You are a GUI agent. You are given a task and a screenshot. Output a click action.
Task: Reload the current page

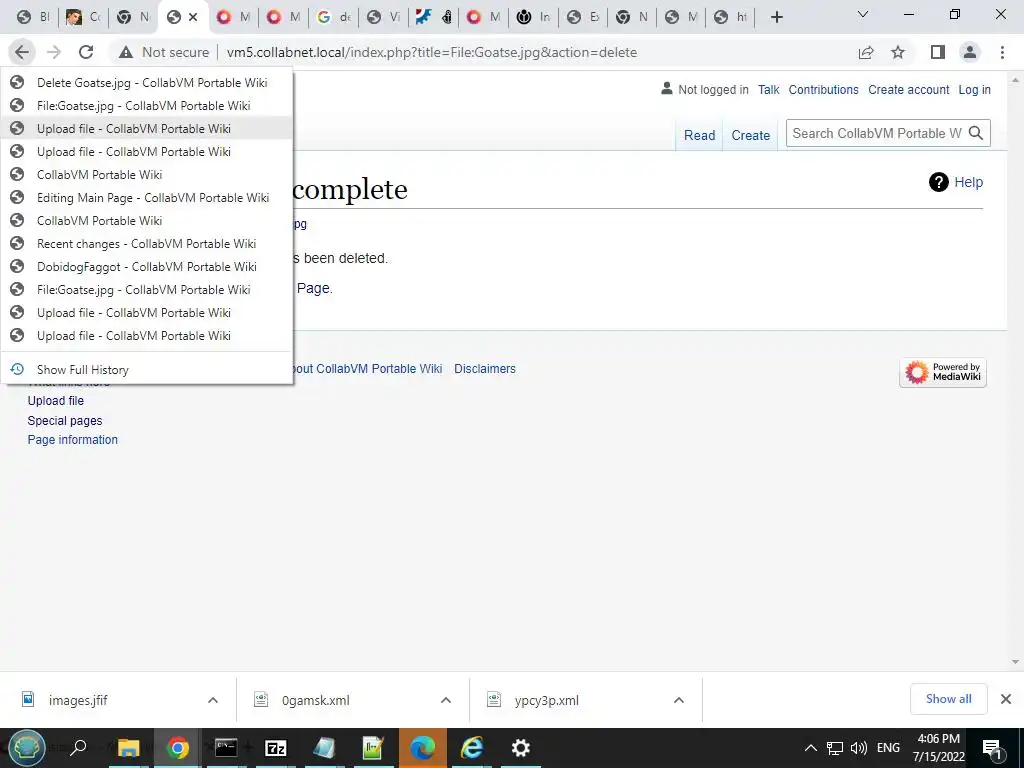point(86,52)
